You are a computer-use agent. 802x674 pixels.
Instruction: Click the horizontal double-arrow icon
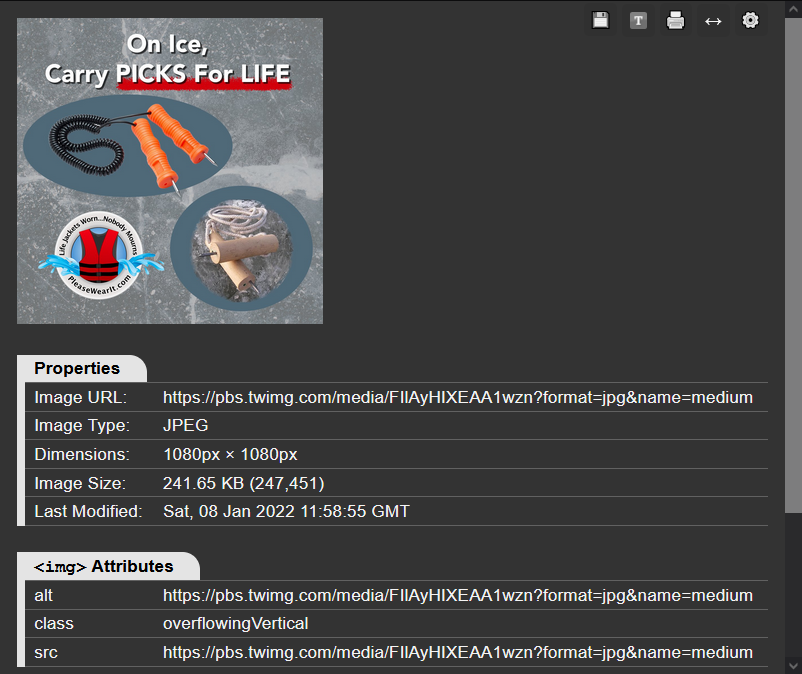point(713,21)
